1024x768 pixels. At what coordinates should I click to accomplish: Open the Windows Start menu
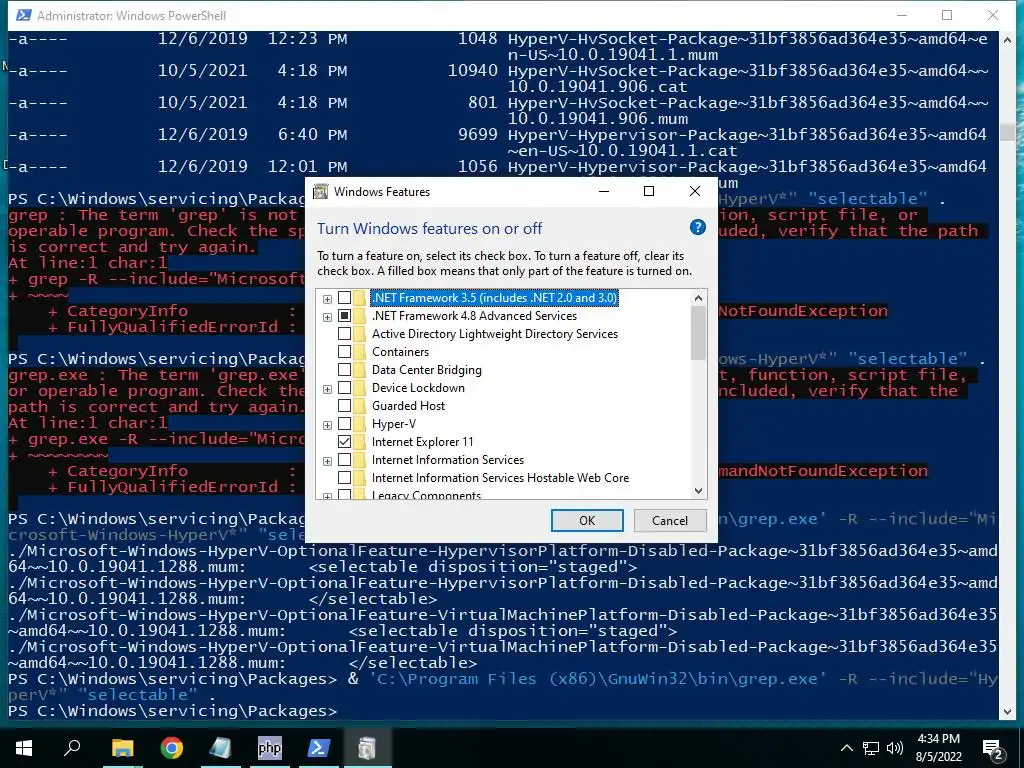(x=24, y=748)
